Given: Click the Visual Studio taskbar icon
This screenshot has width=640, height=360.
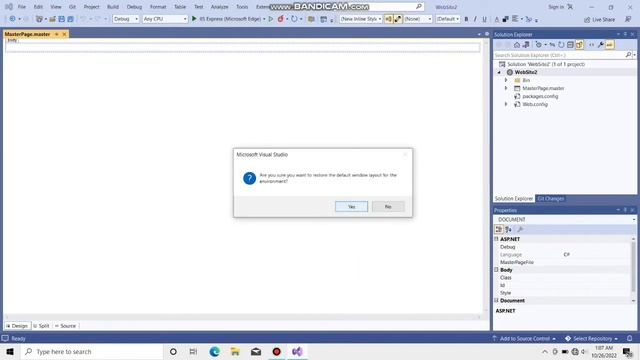Looking at the screenshot, I should 297,351.
